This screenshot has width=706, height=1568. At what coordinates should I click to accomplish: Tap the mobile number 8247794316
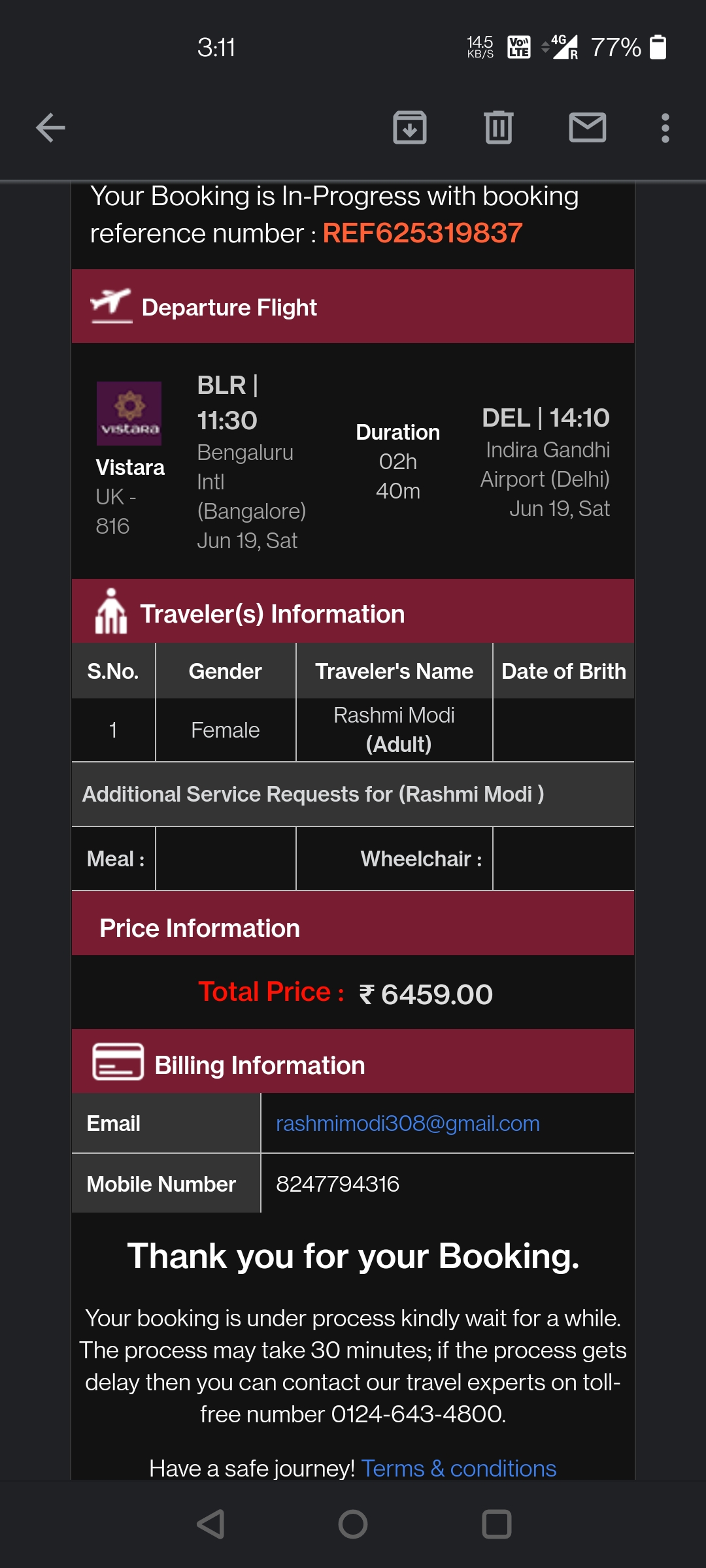click(x=337, y=1184)
